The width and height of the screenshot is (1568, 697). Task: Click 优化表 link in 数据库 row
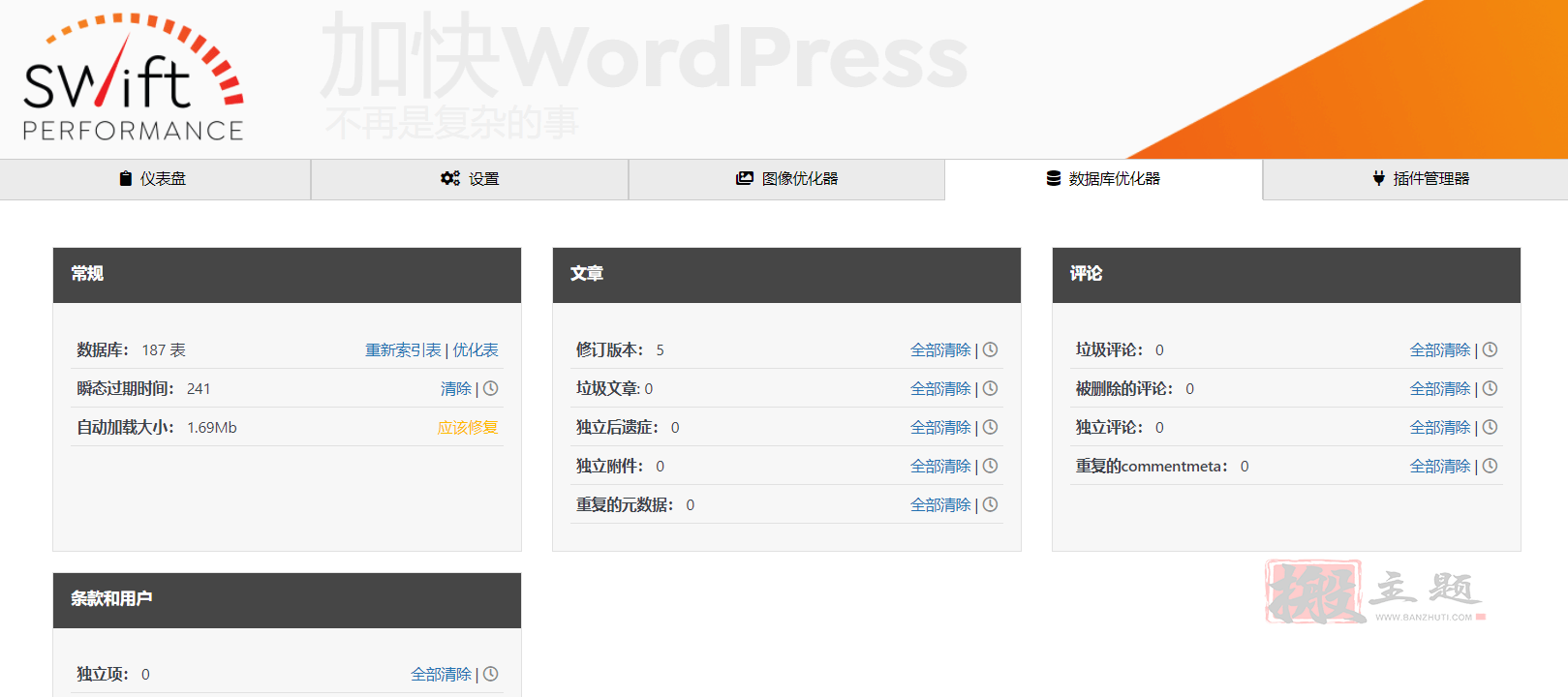tap(476, 349)
